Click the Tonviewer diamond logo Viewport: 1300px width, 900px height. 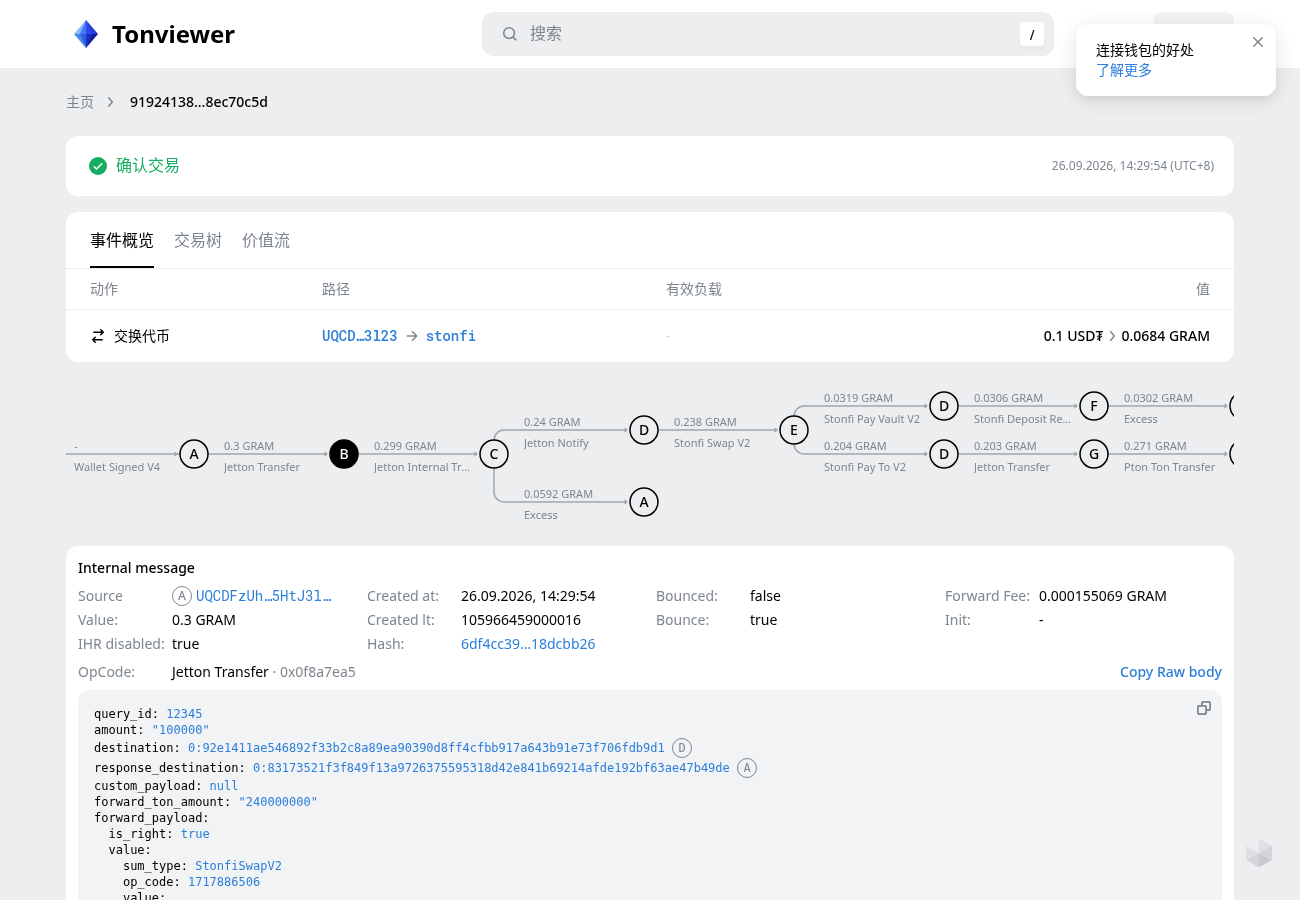click(x=86, y=34)
